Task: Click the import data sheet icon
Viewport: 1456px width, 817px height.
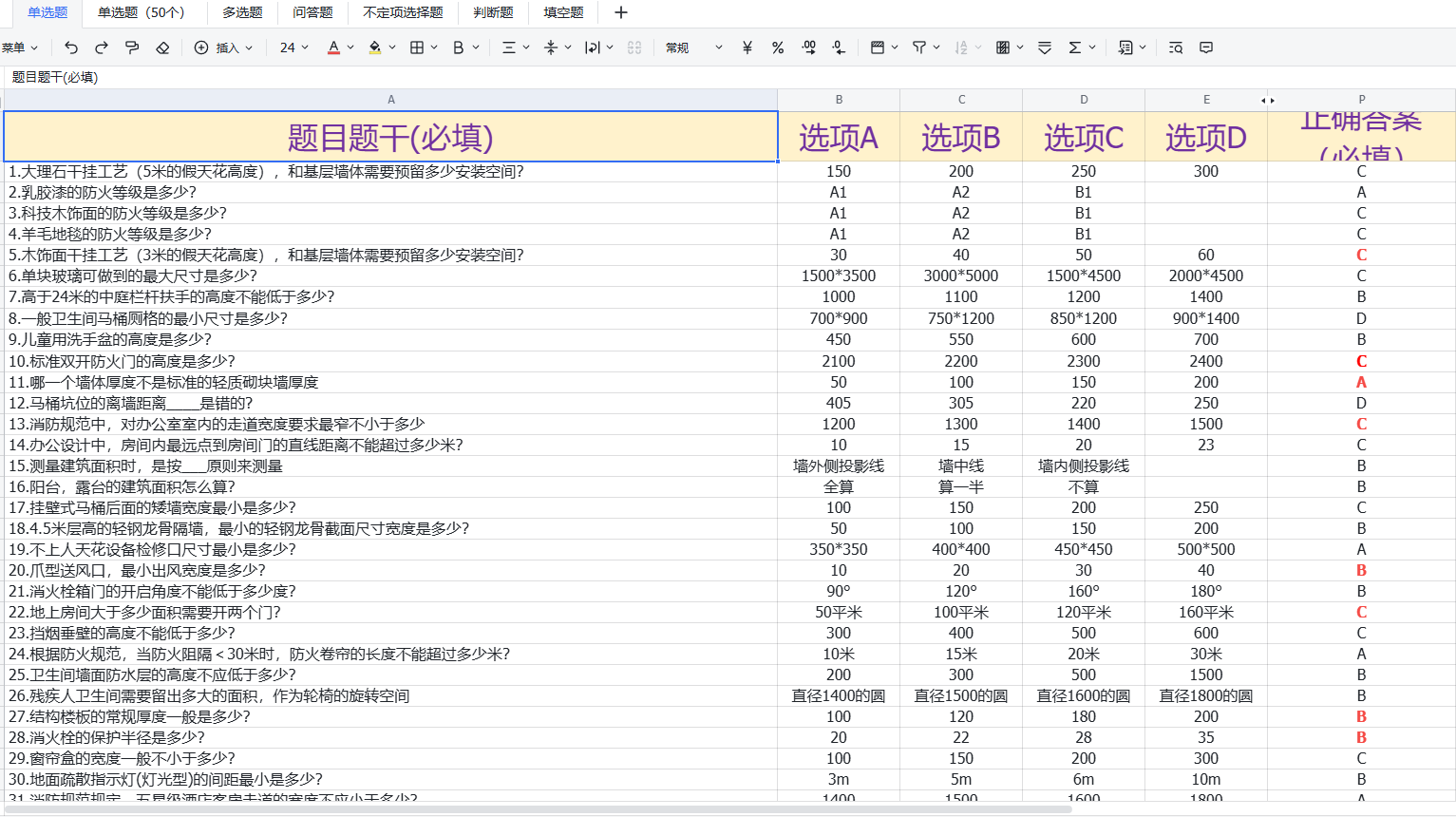Action: coord(1125,47)
